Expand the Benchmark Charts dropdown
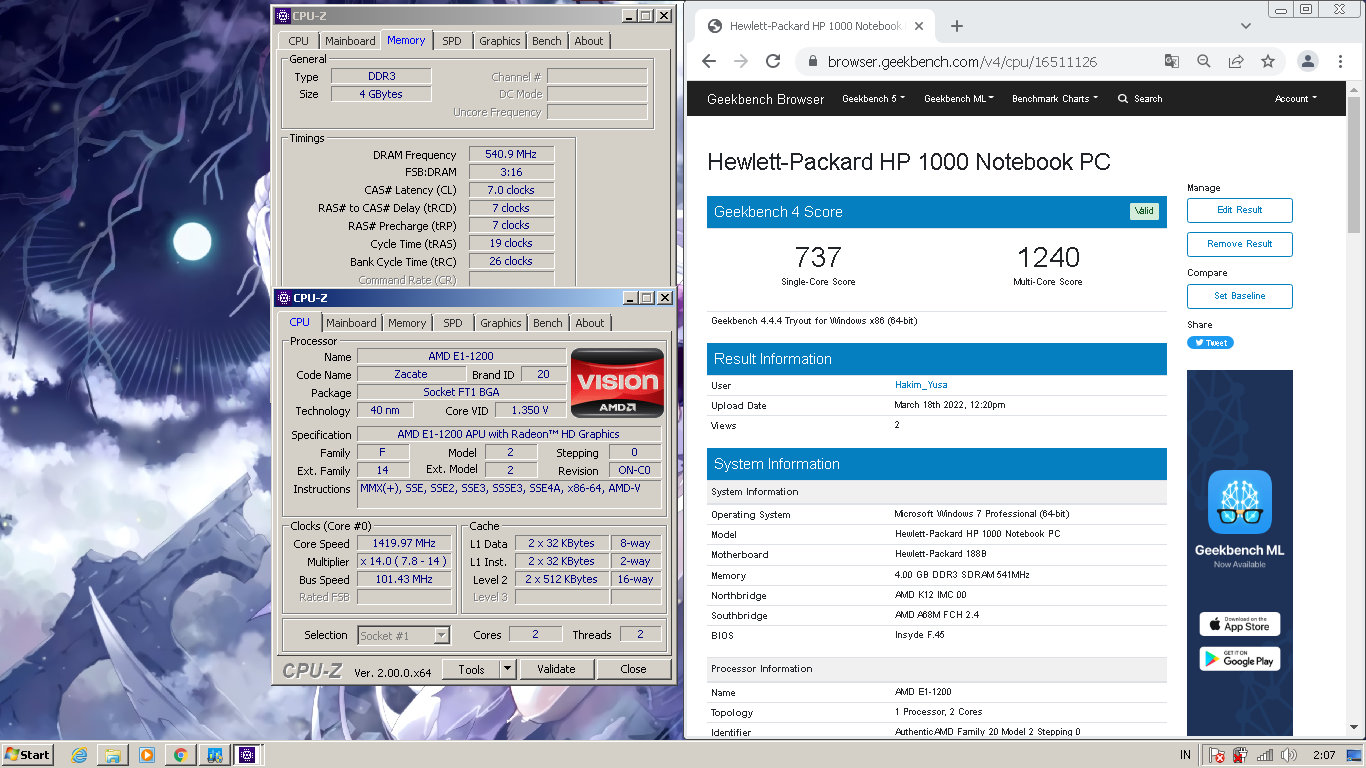This screenshot has height=768, width=1366. pyautogui.click(x=1055, y=99)
